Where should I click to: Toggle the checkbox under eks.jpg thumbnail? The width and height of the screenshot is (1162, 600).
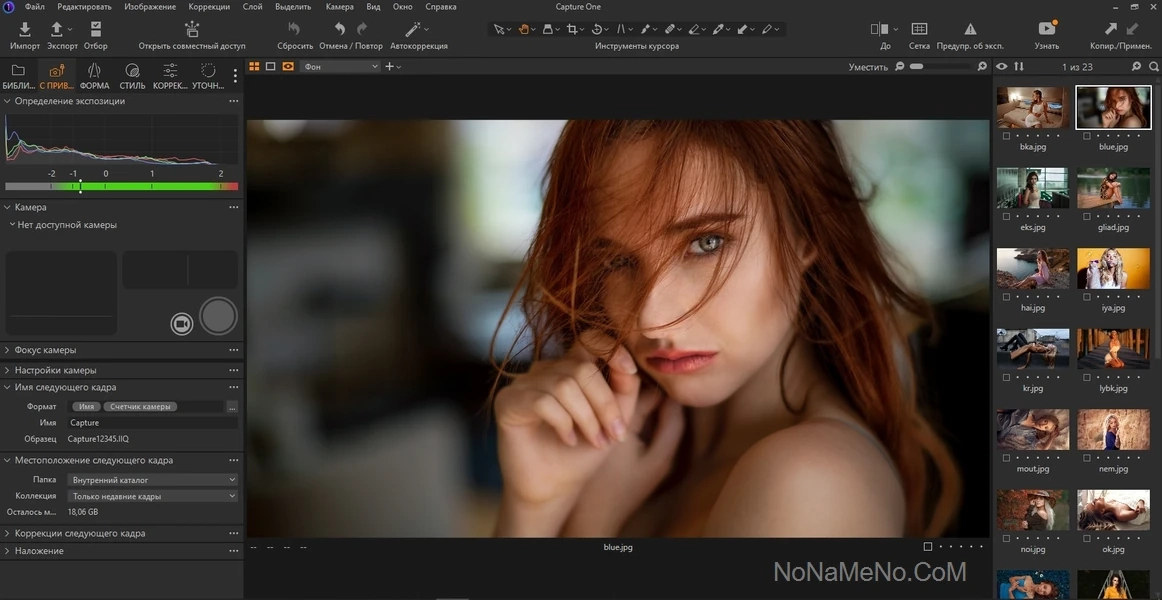pos(1007,216)
